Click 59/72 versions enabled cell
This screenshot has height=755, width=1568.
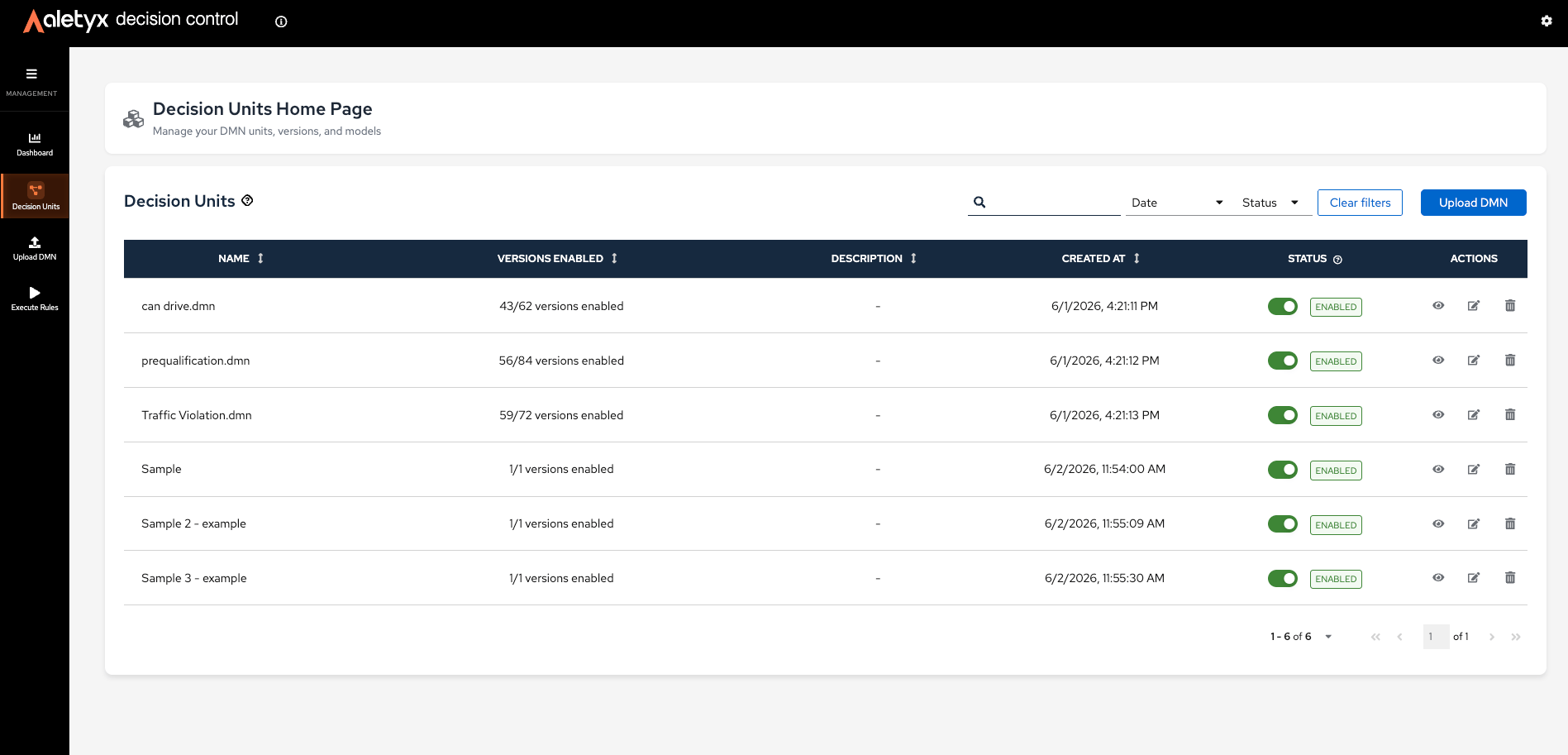point(561,415)
